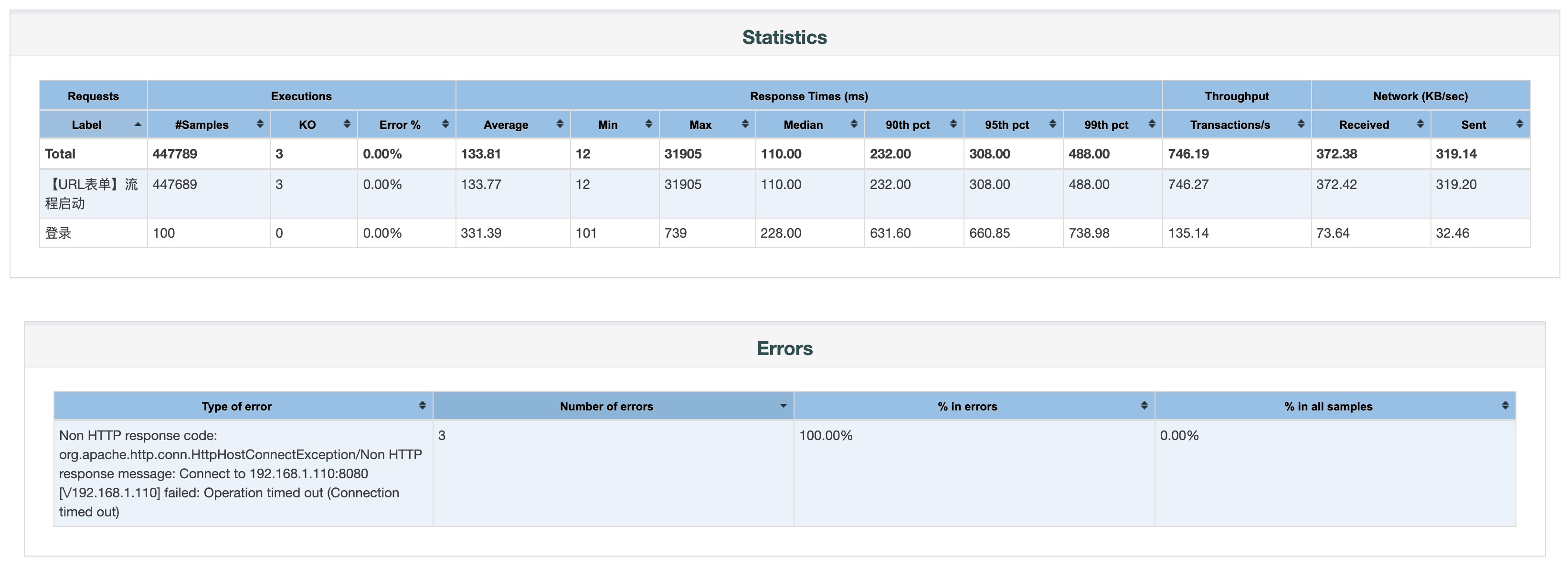Screen dimensions: 1568x567
Task: Click the Statistics panel heading
Action: (x=784, y=37)
